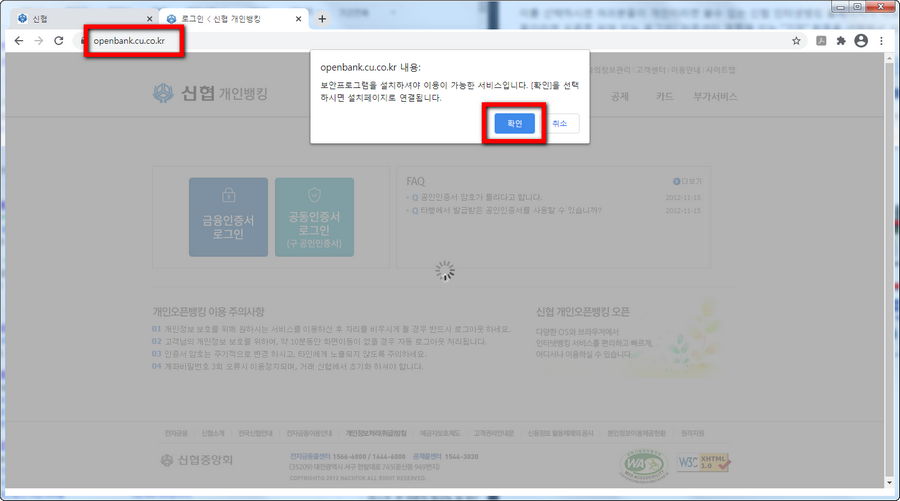The width and height of the screenshot is (900, 501).
Task: Click the vertical scrollbar down arrow
Action: coord(890,484)
